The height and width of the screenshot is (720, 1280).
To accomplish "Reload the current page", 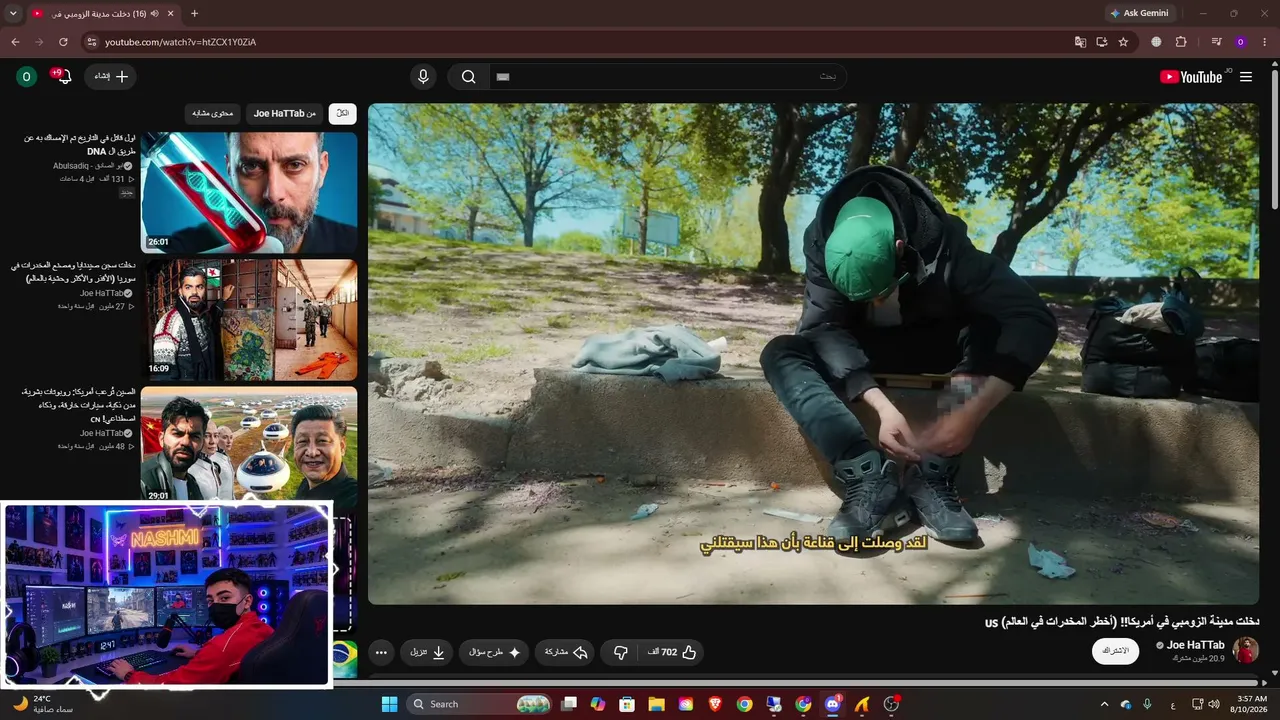I will click(63, 42).
